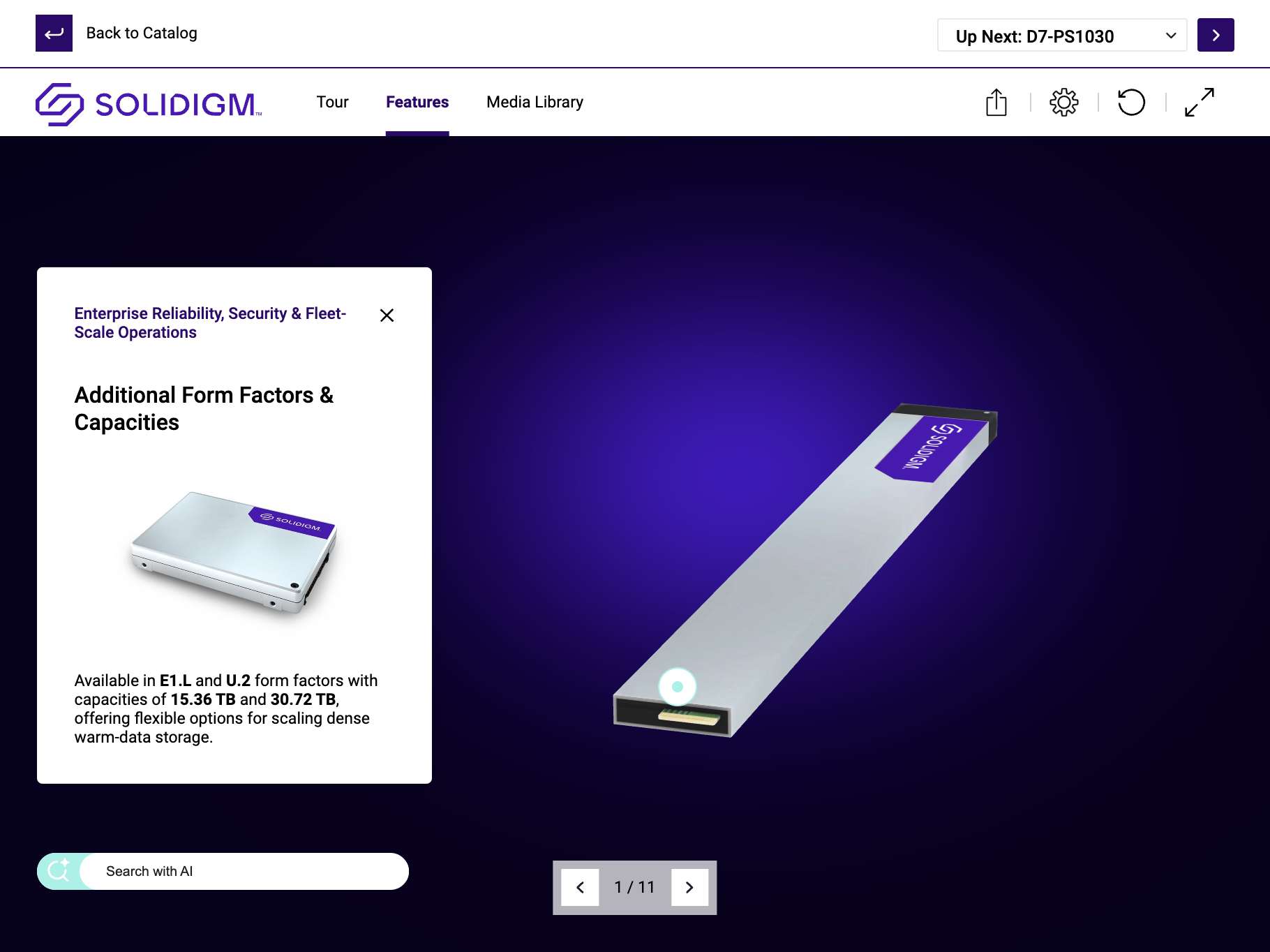Switch to the Tour tab
The height and width of the screenshot is (952, 1270).
click(x=332, y=102)
